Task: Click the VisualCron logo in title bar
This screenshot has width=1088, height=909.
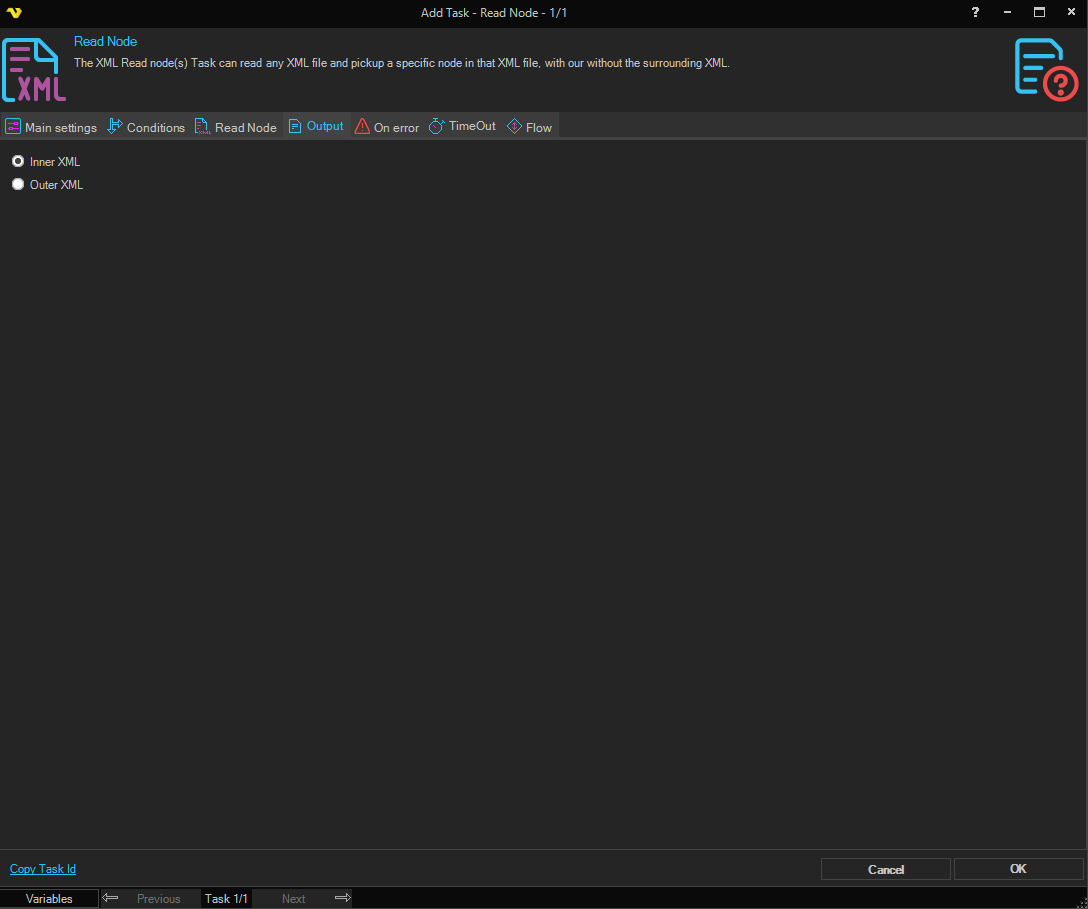Action: click(x=13, y=13)
